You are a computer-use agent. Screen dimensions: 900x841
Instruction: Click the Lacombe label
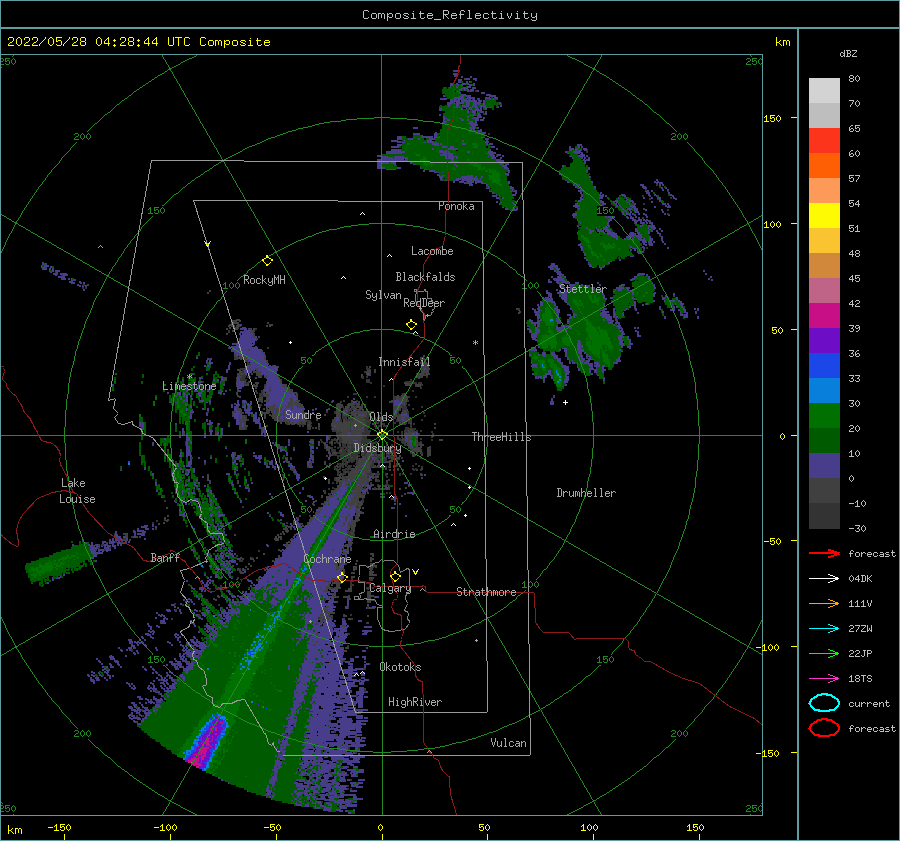[x=432, y=251]
